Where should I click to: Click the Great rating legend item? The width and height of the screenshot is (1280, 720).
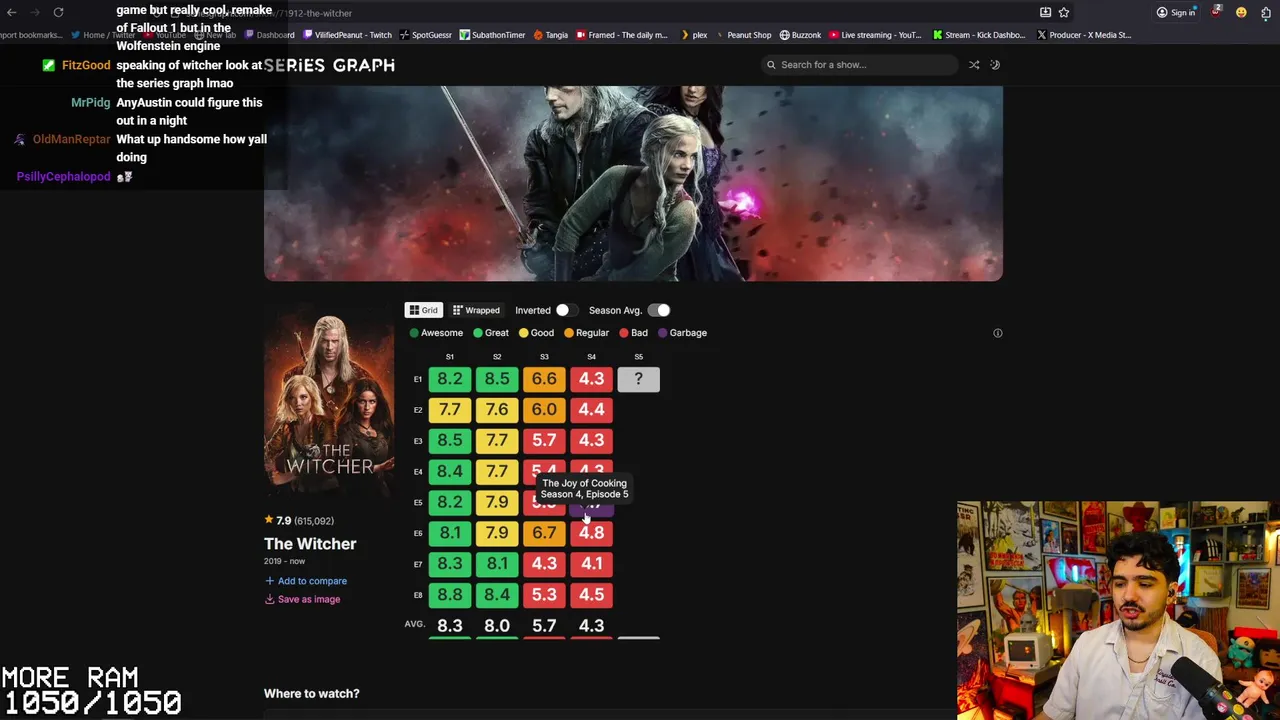click(x=491, y=333)
